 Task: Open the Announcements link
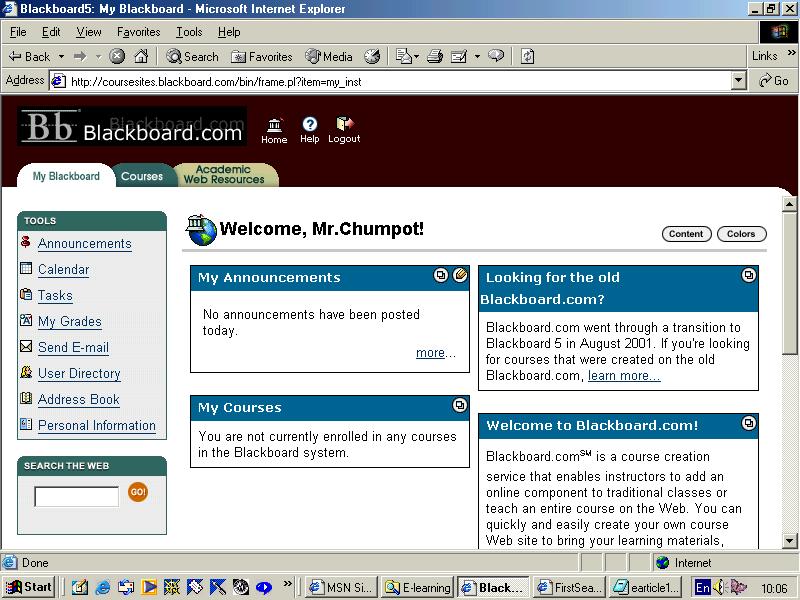[85, 243]
